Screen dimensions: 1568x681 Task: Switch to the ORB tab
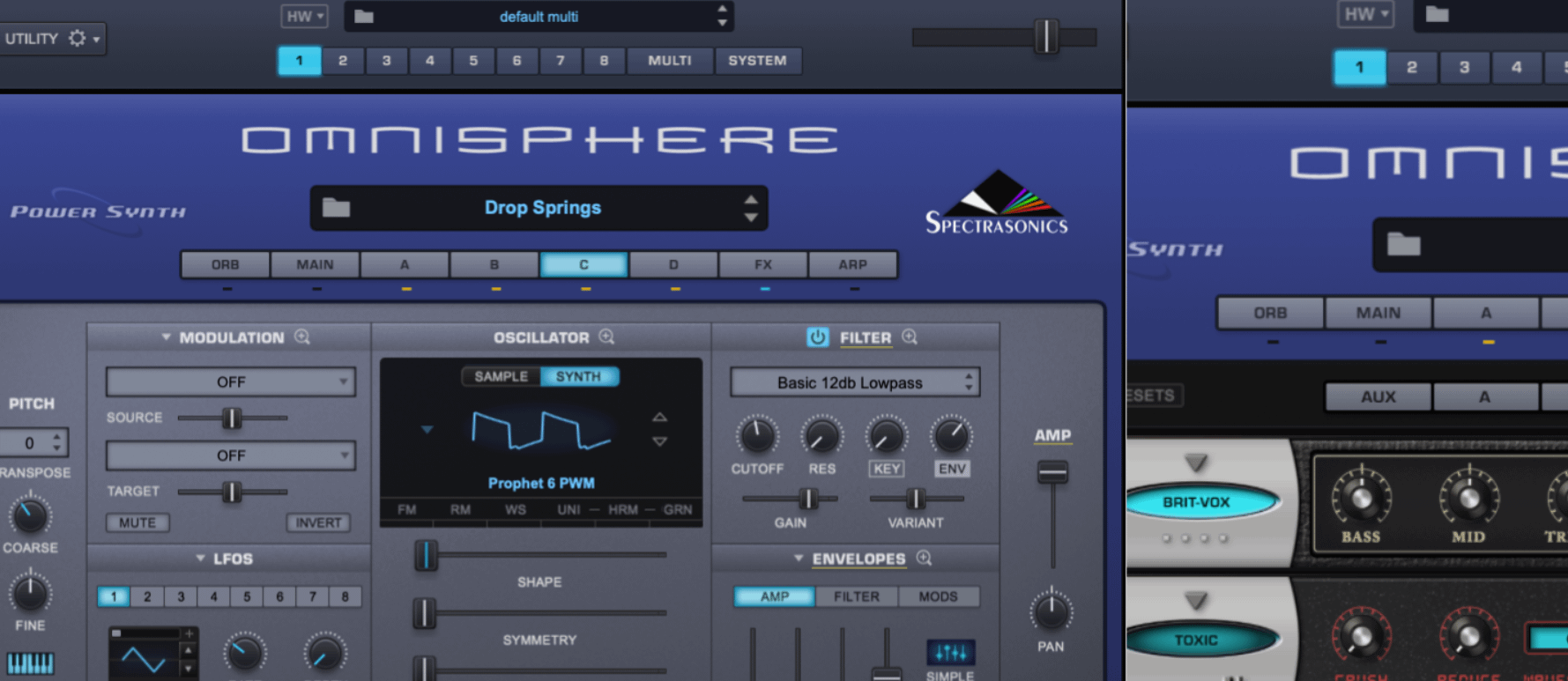225,264
